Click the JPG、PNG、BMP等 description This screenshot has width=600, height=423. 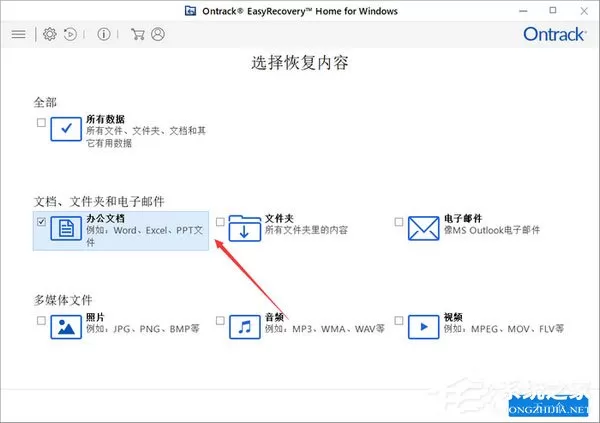pyautogui.click(x=143, y=329)
